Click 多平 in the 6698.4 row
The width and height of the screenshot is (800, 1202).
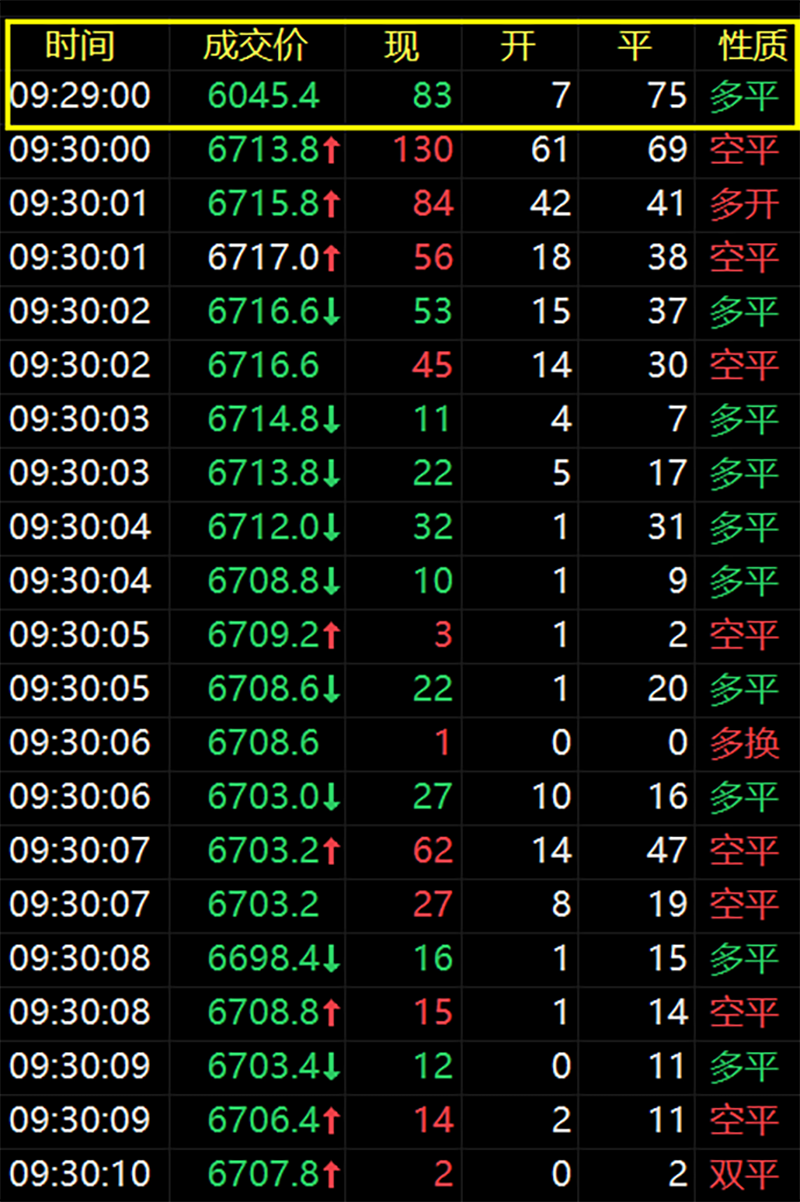(x=744, y=959)
